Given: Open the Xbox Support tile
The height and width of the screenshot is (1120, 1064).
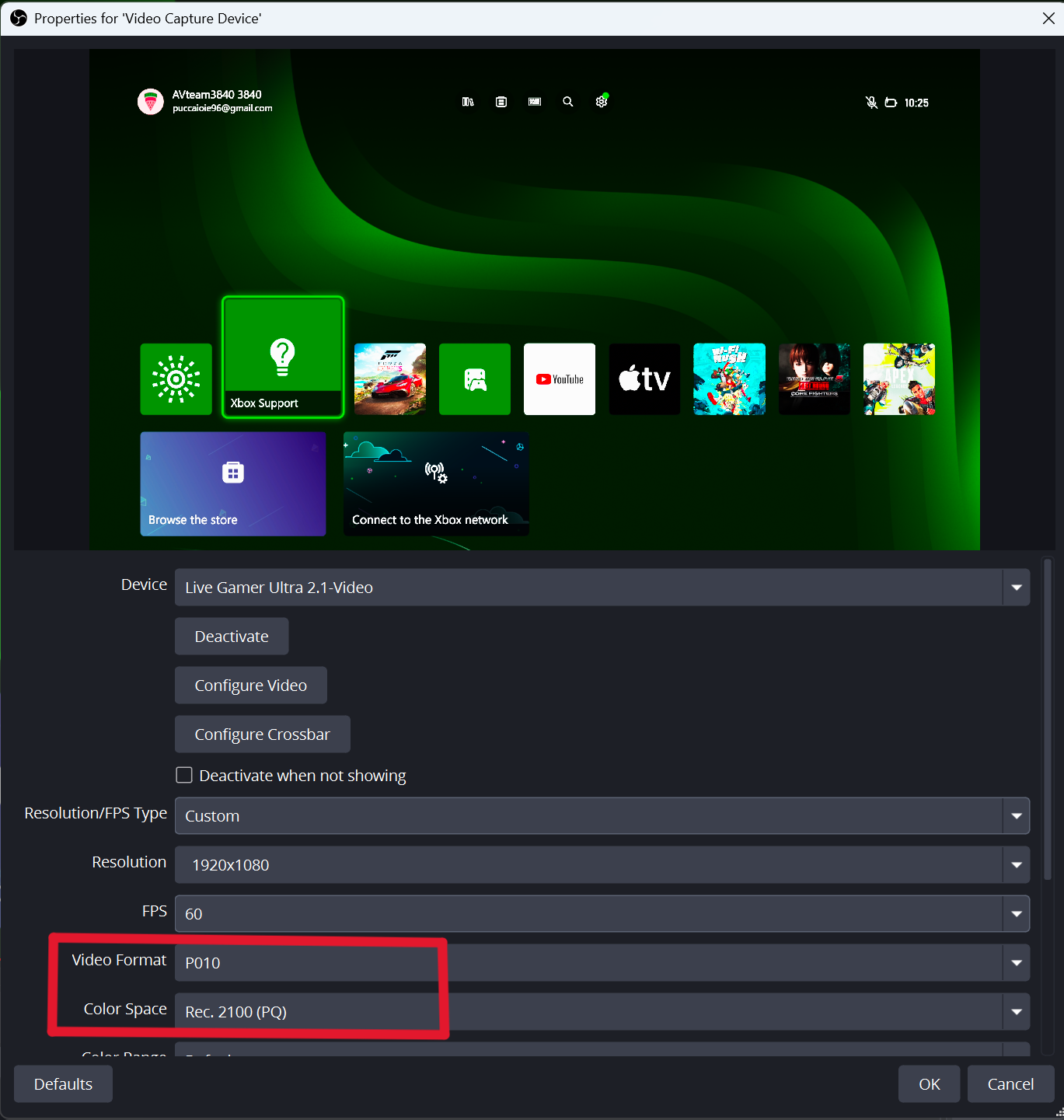Looking at the screenshot, I should click(x=283, y=358).
